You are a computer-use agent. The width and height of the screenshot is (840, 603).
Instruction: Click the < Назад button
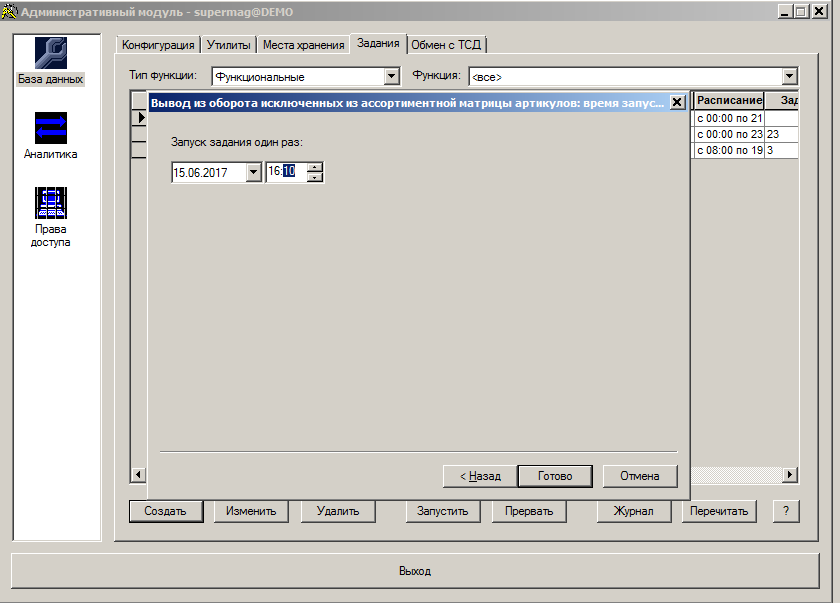pos(480,476)
